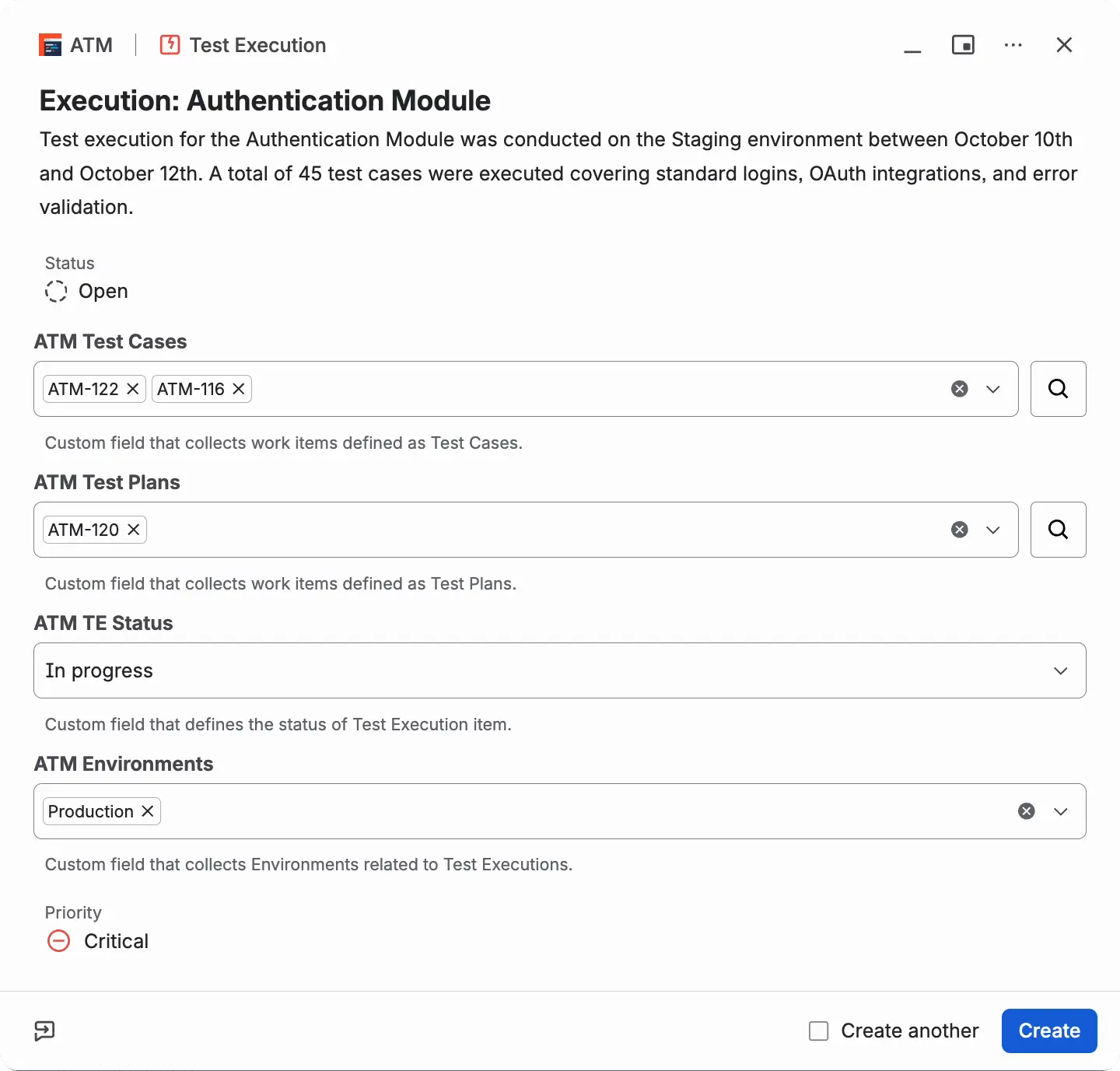Clear all ATM Test Plans selections
This screenshot has height=1071, width=1120.
point(960,530)
